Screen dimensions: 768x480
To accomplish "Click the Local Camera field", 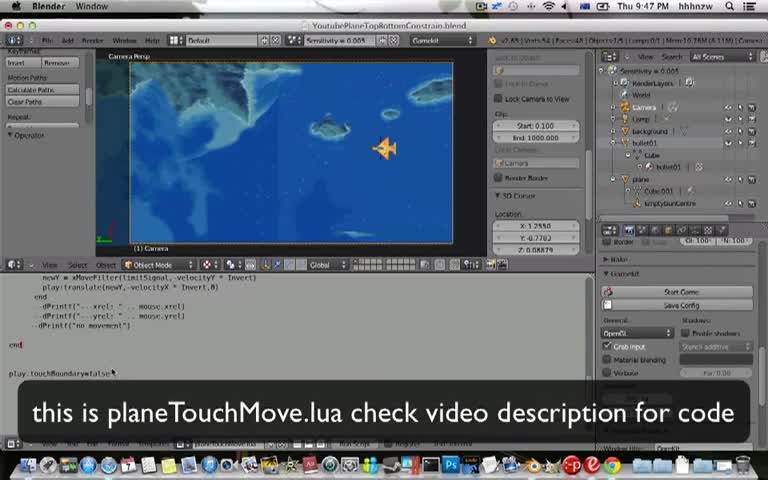I will coord(536,163).
